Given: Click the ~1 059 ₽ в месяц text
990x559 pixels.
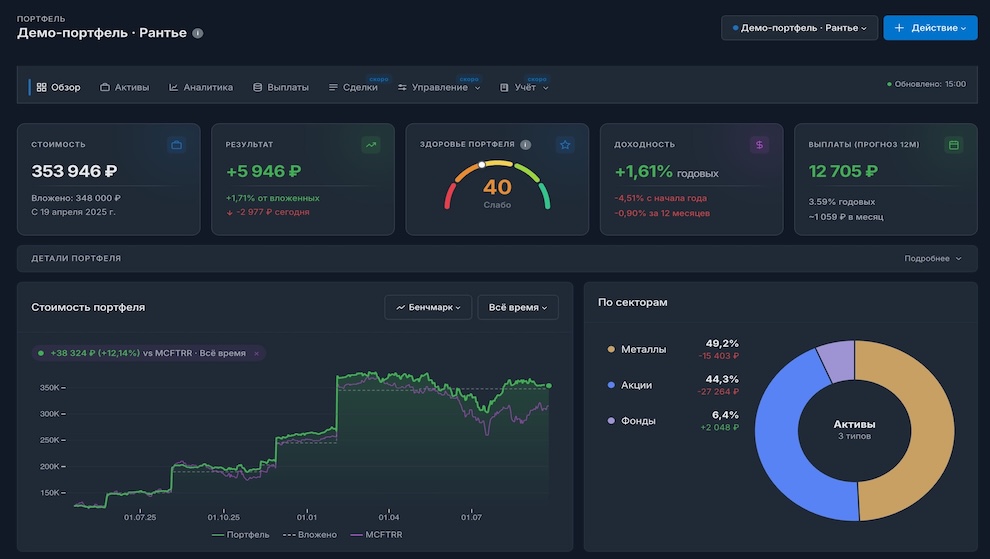Looking at the screenshot, I should pos(846,217).
